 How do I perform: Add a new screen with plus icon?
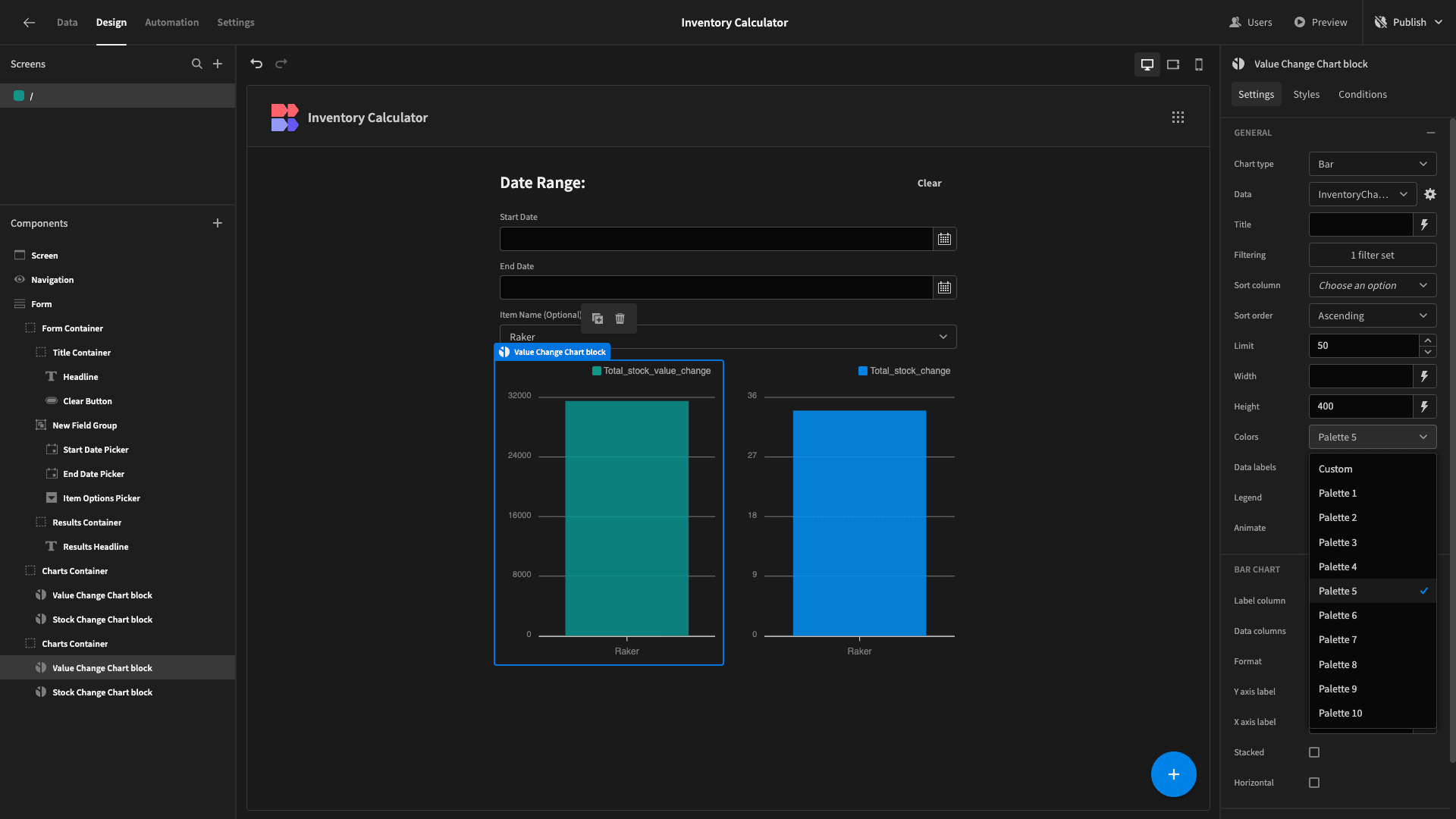[x=218, y=64]
